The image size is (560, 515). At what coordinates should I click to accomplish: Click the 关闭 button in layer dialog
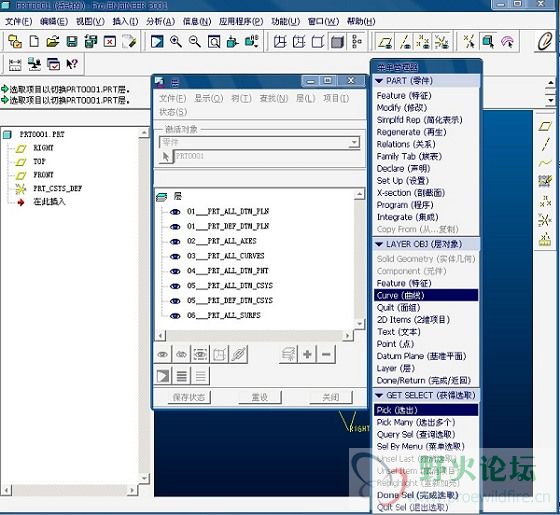click(331, 397)
